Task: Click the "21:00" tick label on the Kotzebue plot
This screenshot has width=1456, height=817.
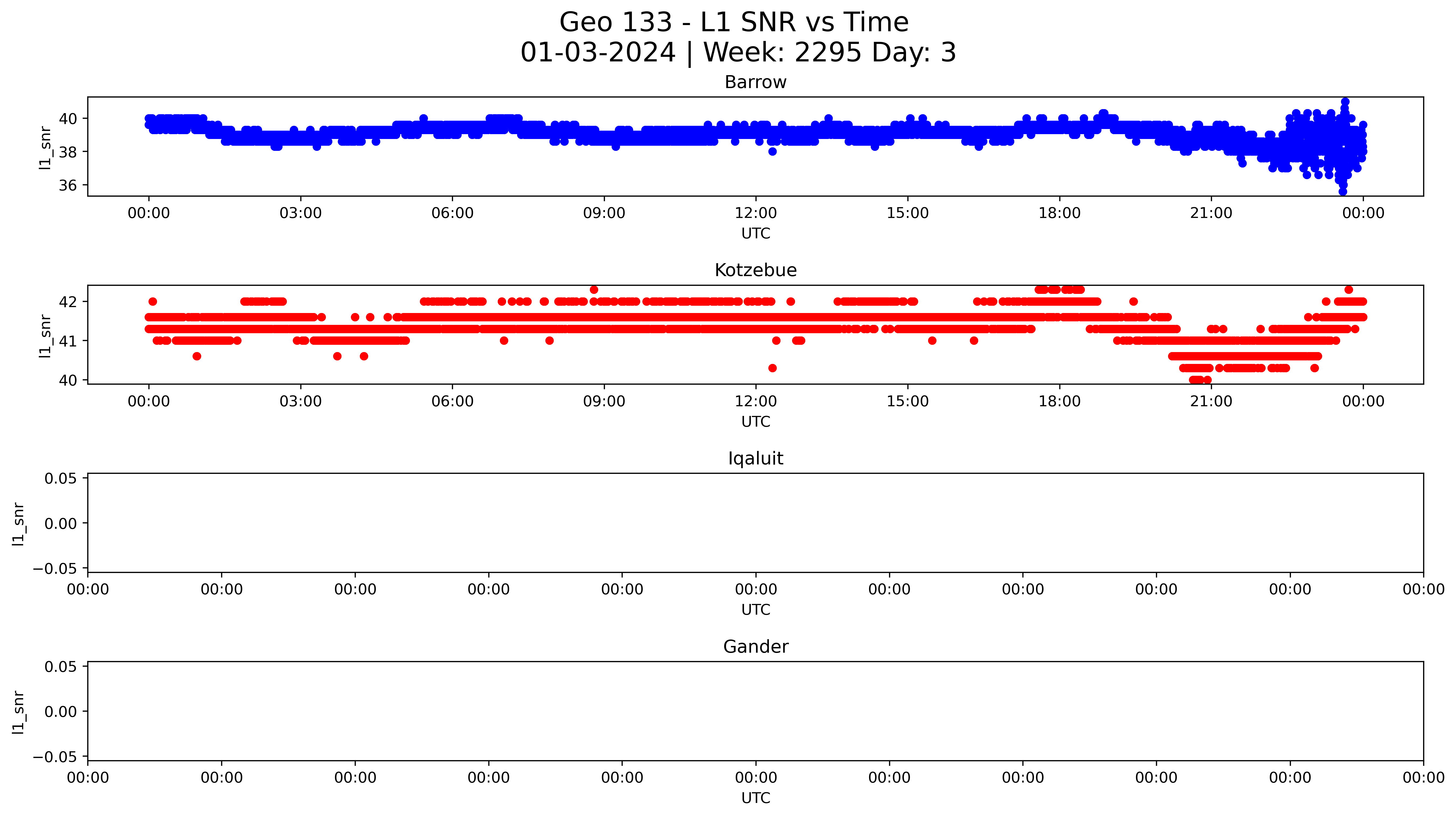Action: 1211,401
